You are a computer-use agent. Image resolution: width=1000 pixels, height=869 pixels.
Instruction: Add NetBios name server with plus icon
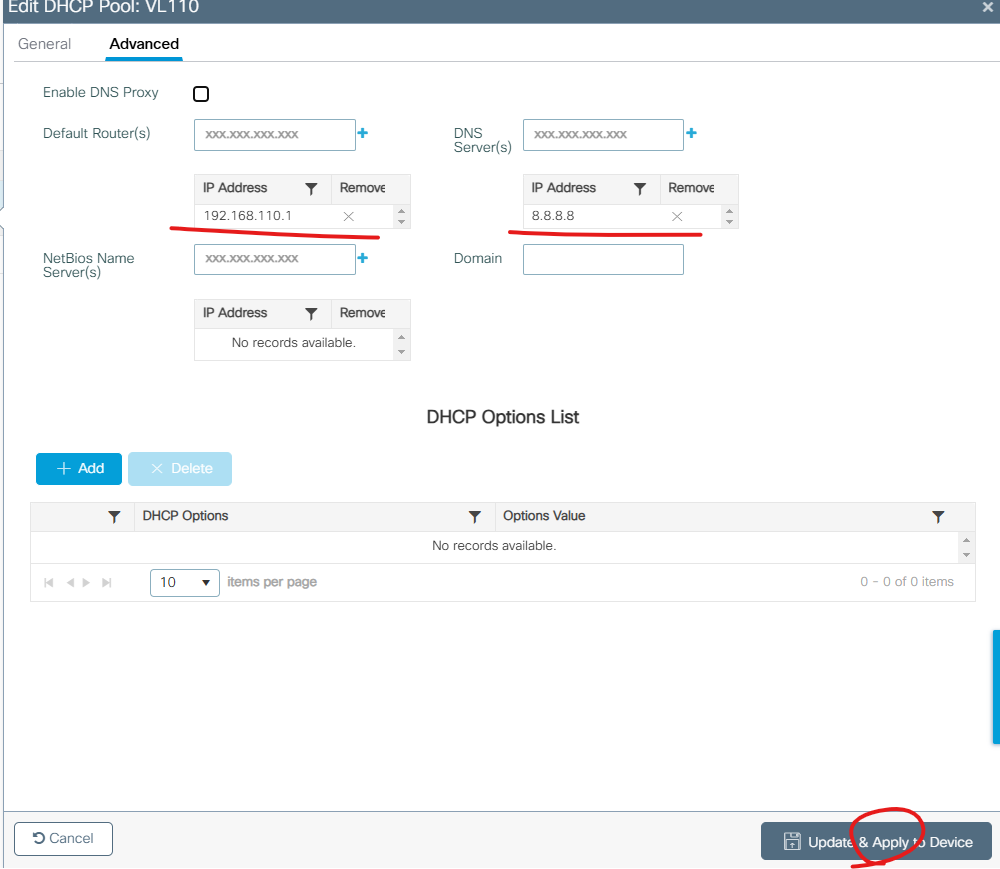click(363, 258)
